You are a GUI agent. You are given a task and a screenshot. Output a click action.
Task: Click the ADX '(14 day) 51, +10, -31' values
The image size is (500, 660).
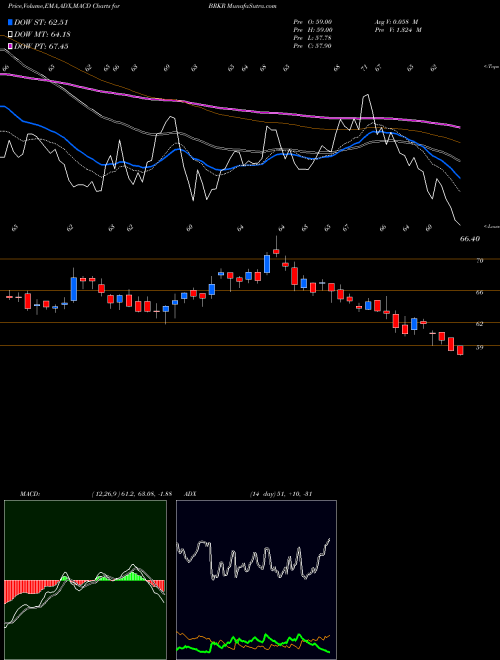point(281,494)
